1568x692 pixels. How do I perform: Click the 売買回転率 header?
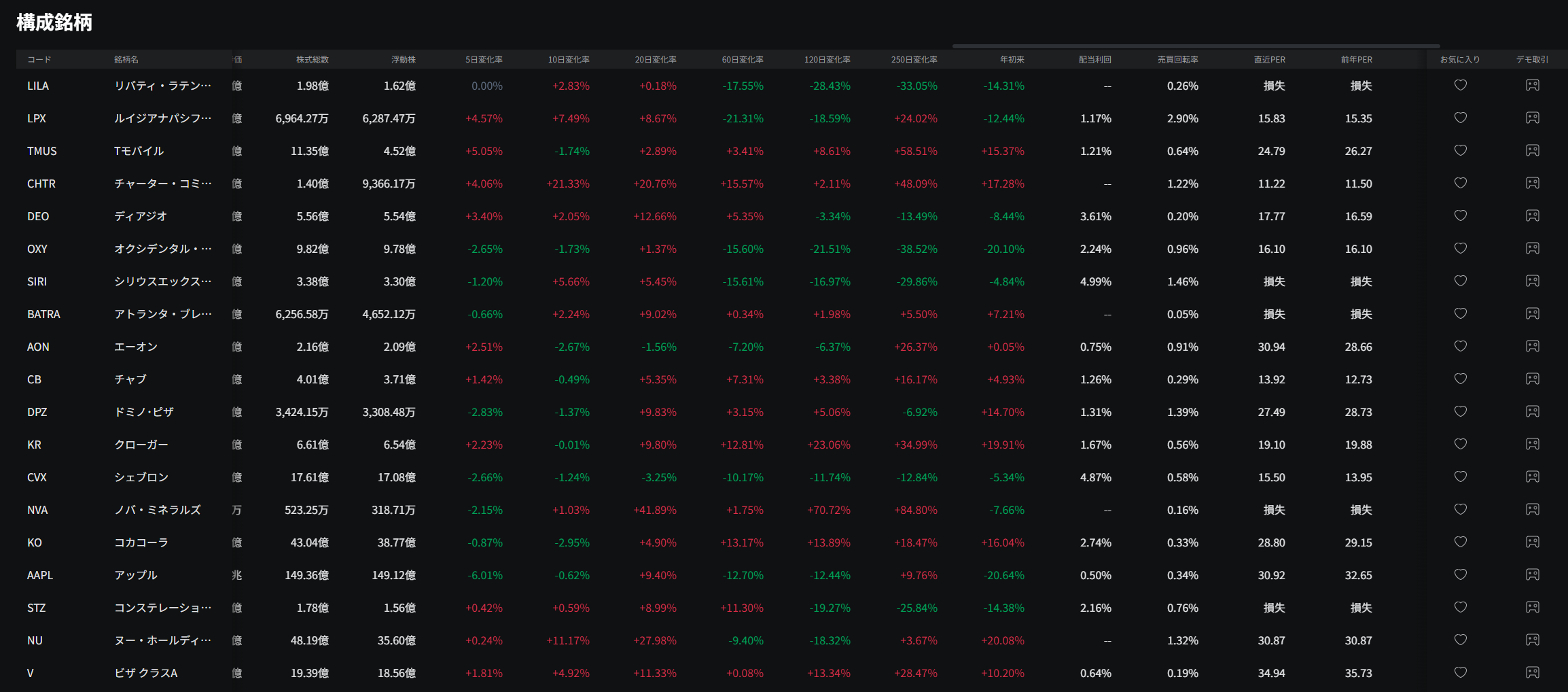(x=1178, y=60)
